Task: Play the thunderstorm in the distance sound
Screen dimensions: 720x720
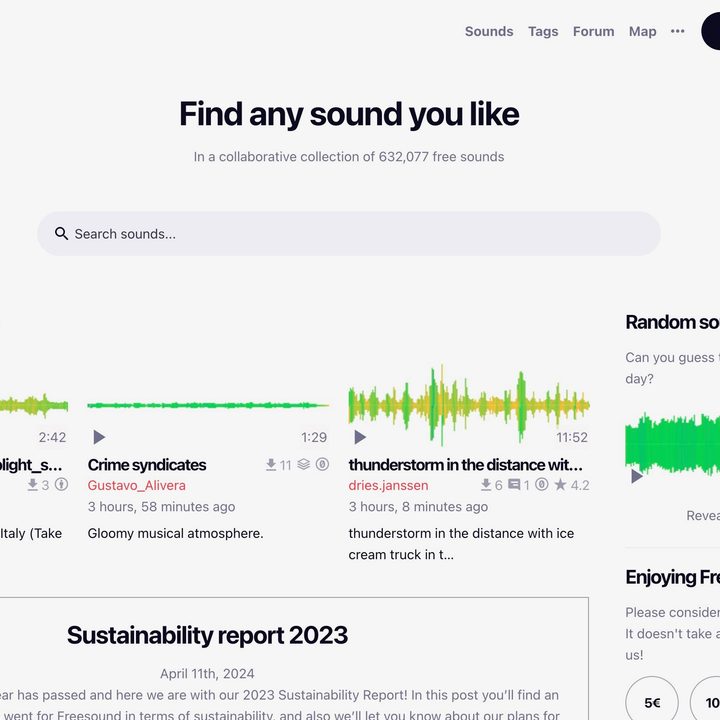Action: [360, 437]
